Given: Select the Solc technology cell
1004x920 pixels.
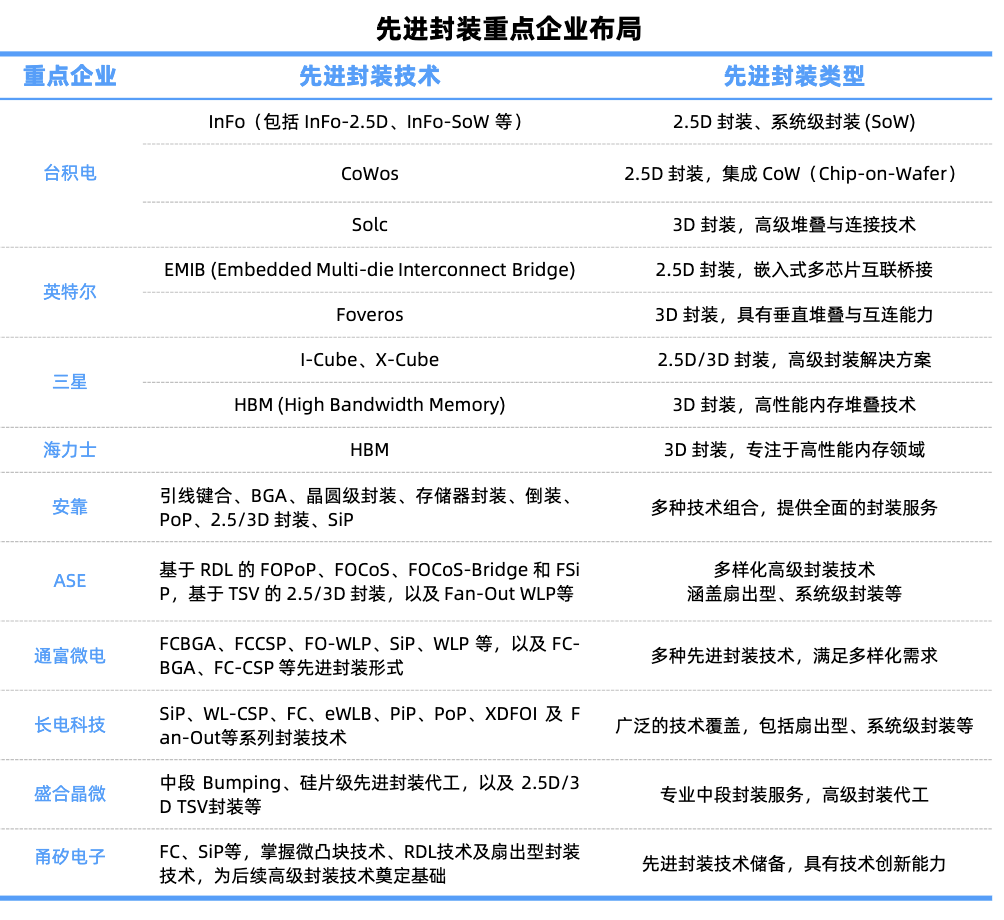Looking at the screenshot, I should tap(369, 225).
